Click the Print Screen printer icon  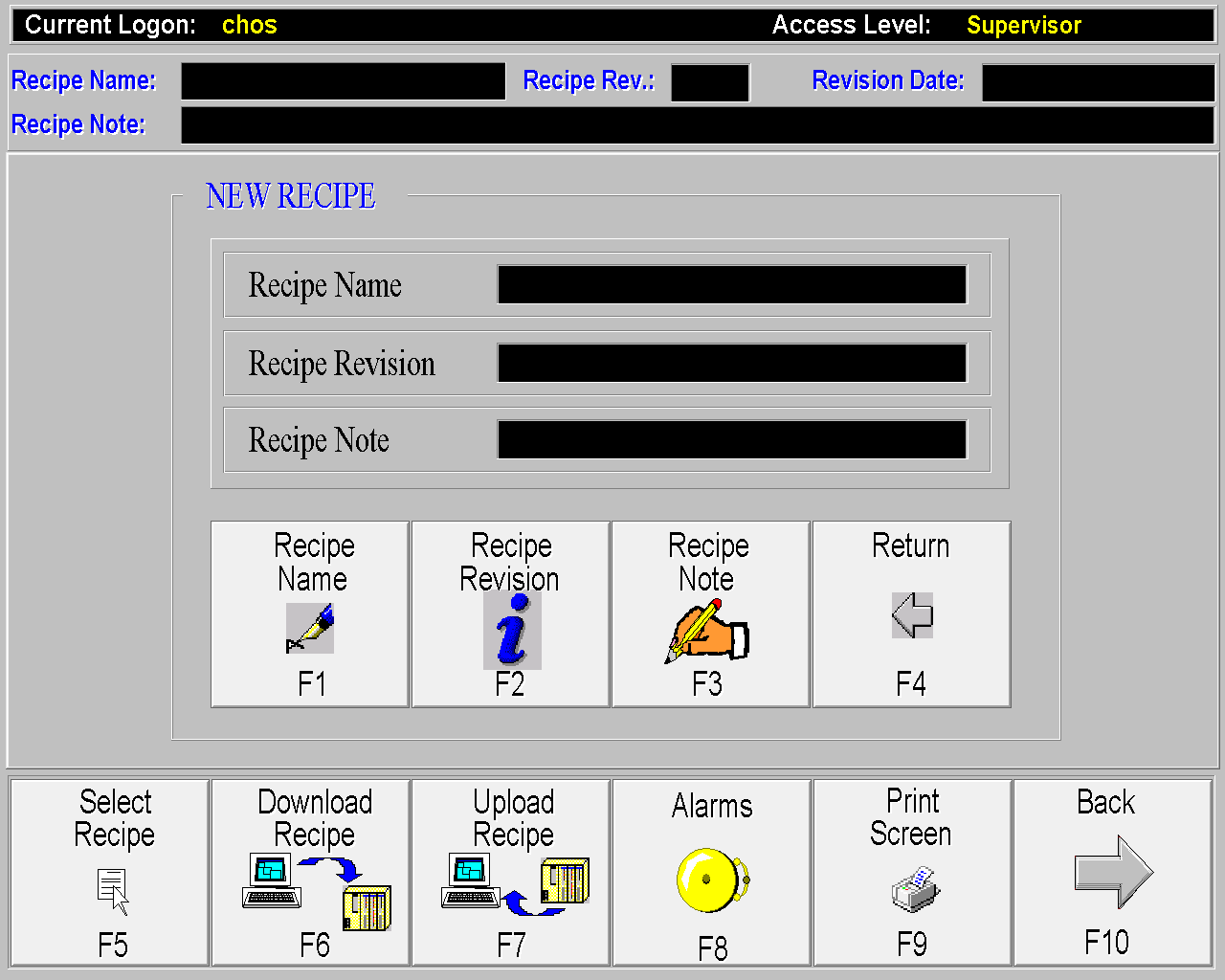point(916,889)
